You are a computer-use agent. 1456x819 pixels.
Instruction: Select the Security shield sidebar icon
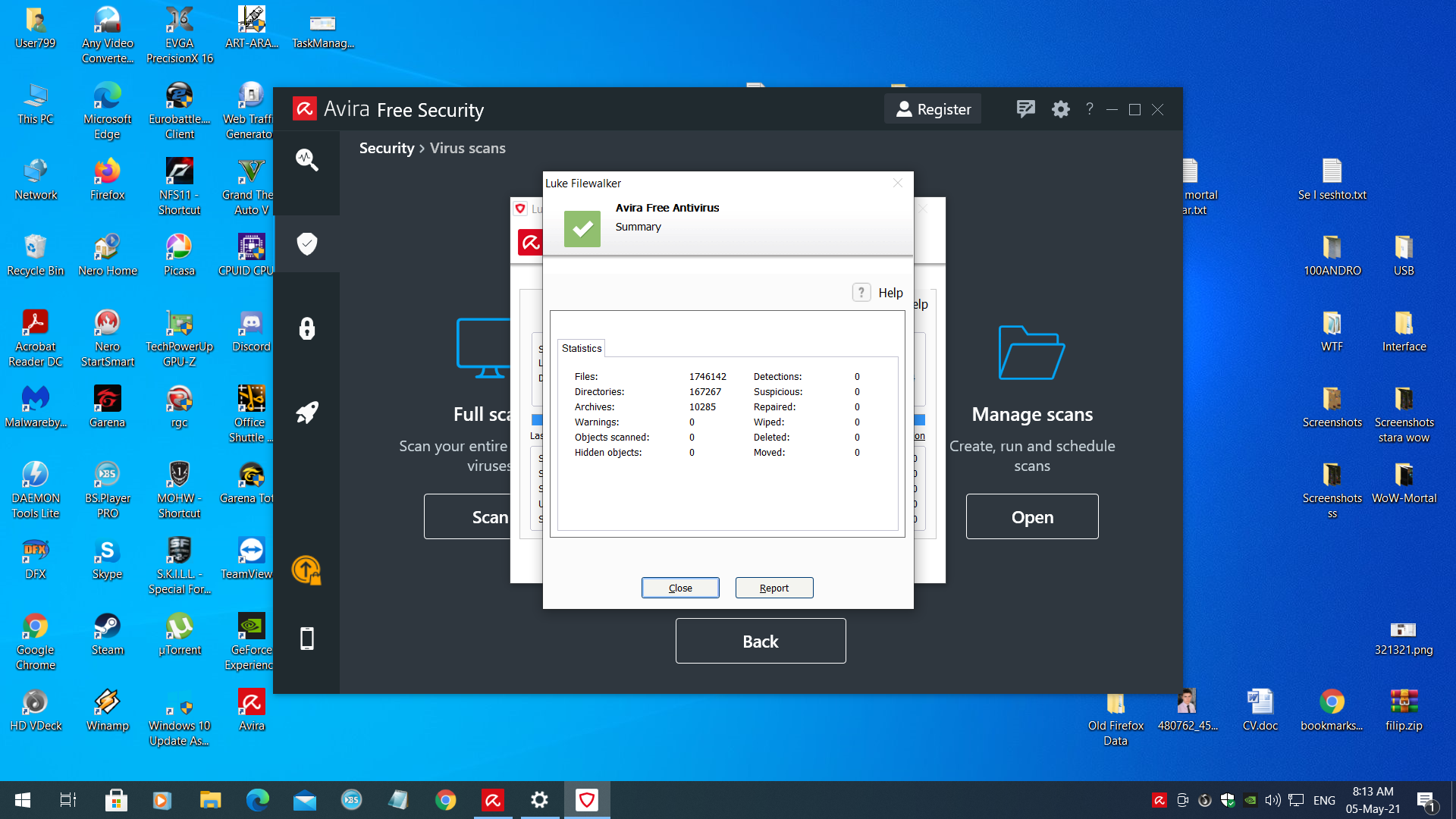306,243
